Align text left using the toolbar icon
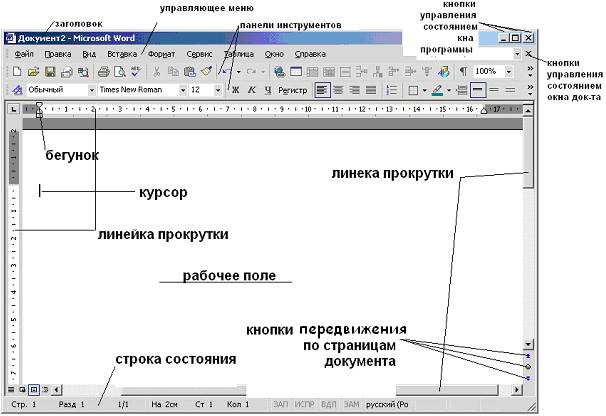 click(x=321, y=90)
